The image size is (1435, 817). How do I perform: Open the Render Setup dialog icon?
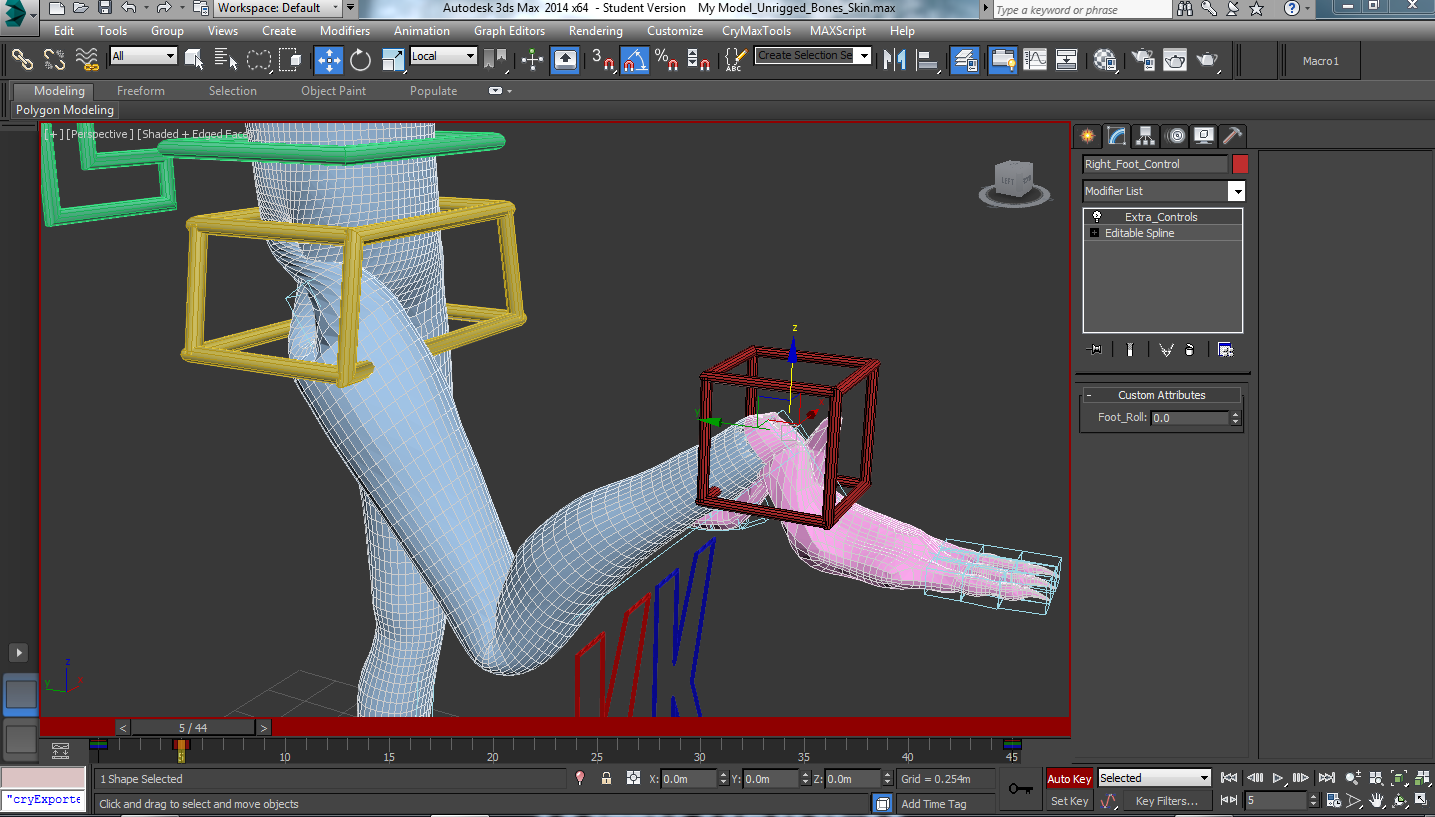point(1142,60)
